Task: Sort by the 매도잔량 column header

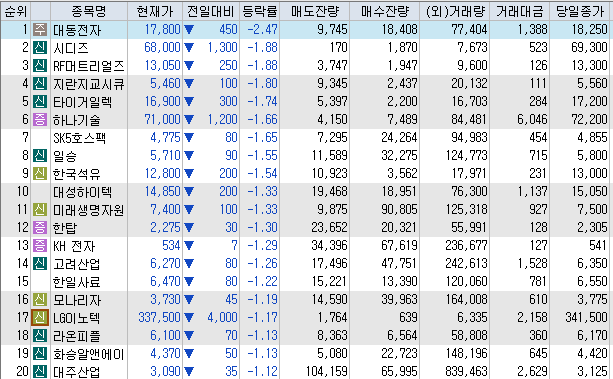Action: click(x=315, y=12)
